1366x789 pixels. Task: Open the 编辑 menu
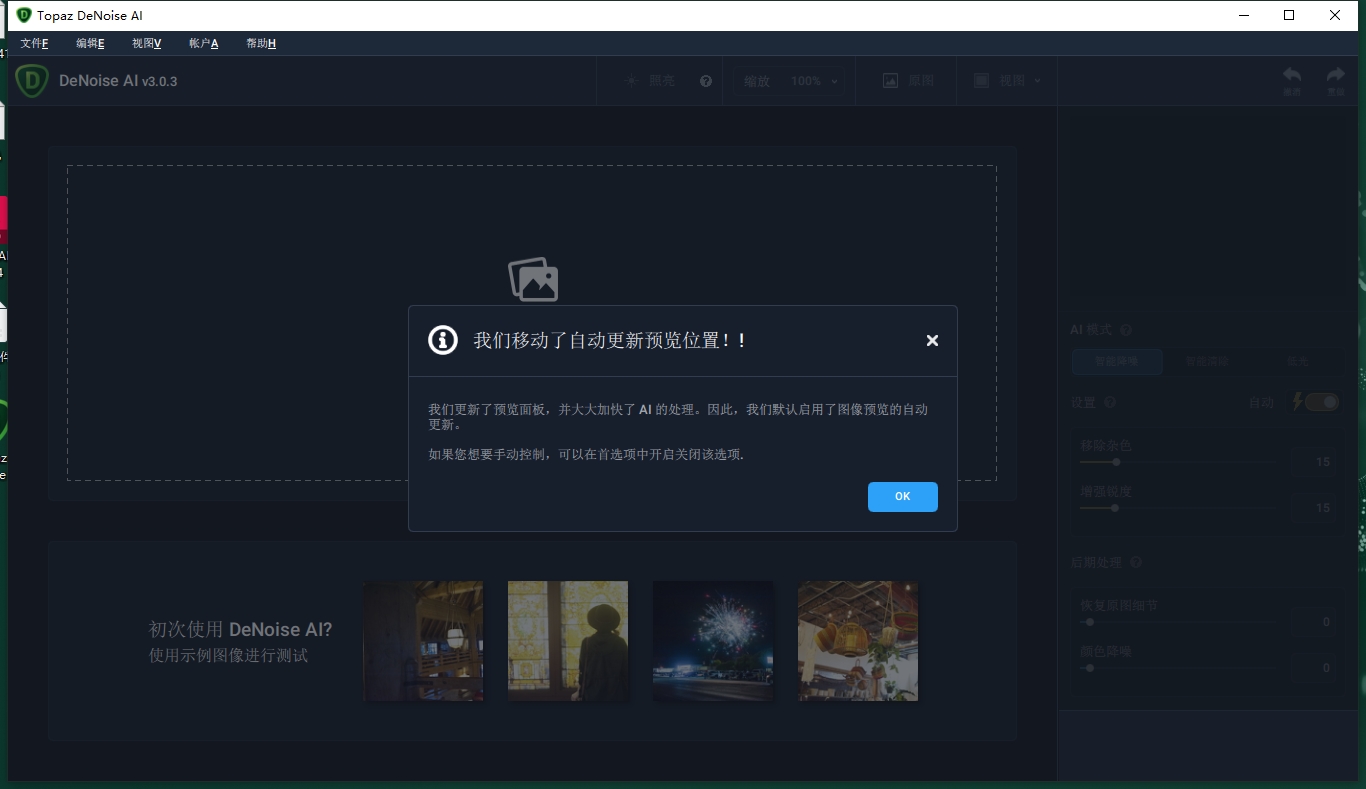tap(90, 43)
